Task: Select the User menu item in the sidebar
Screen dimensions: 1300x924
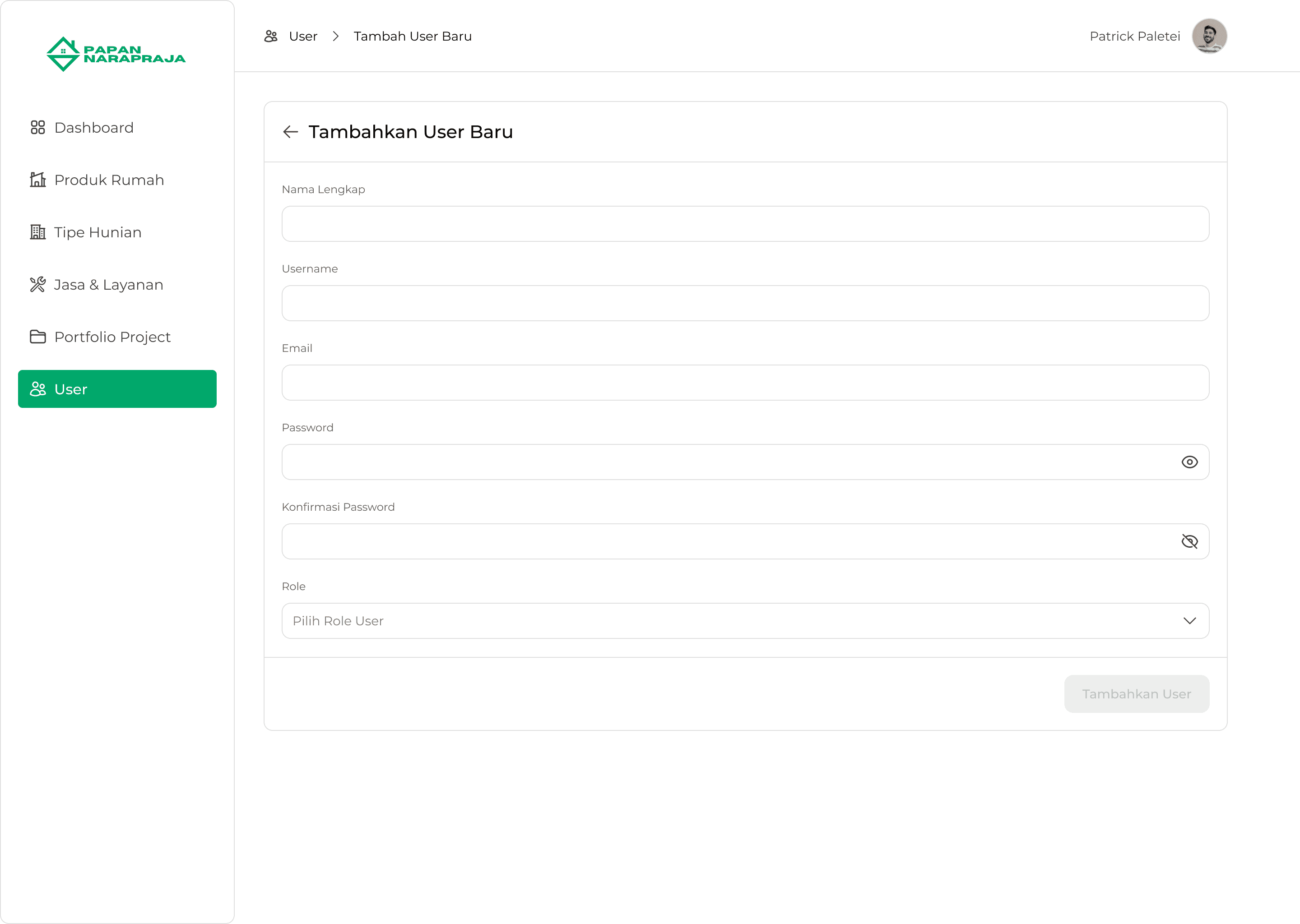Action: pos(117,389)
